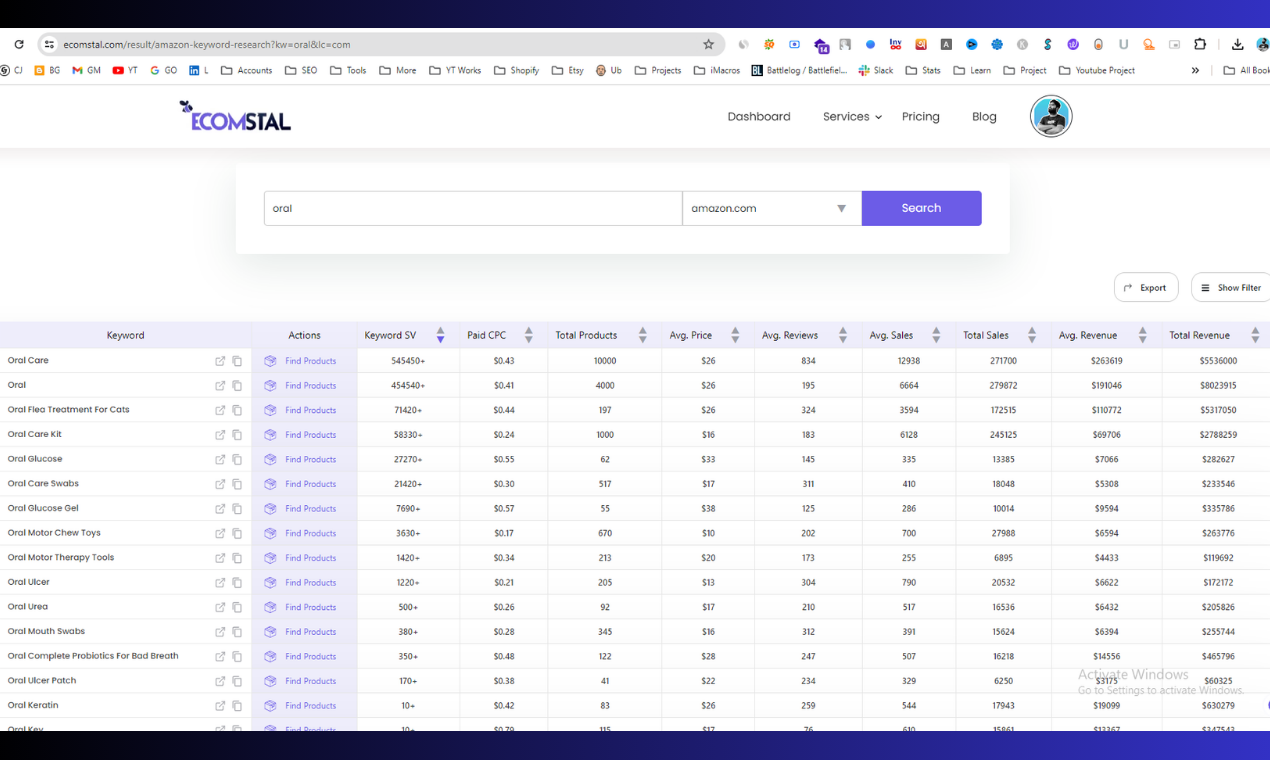The width and height of the screenshot is (1270, 760).
Task: Open the user profile avatar
Action: click(x=1051, y=117)
